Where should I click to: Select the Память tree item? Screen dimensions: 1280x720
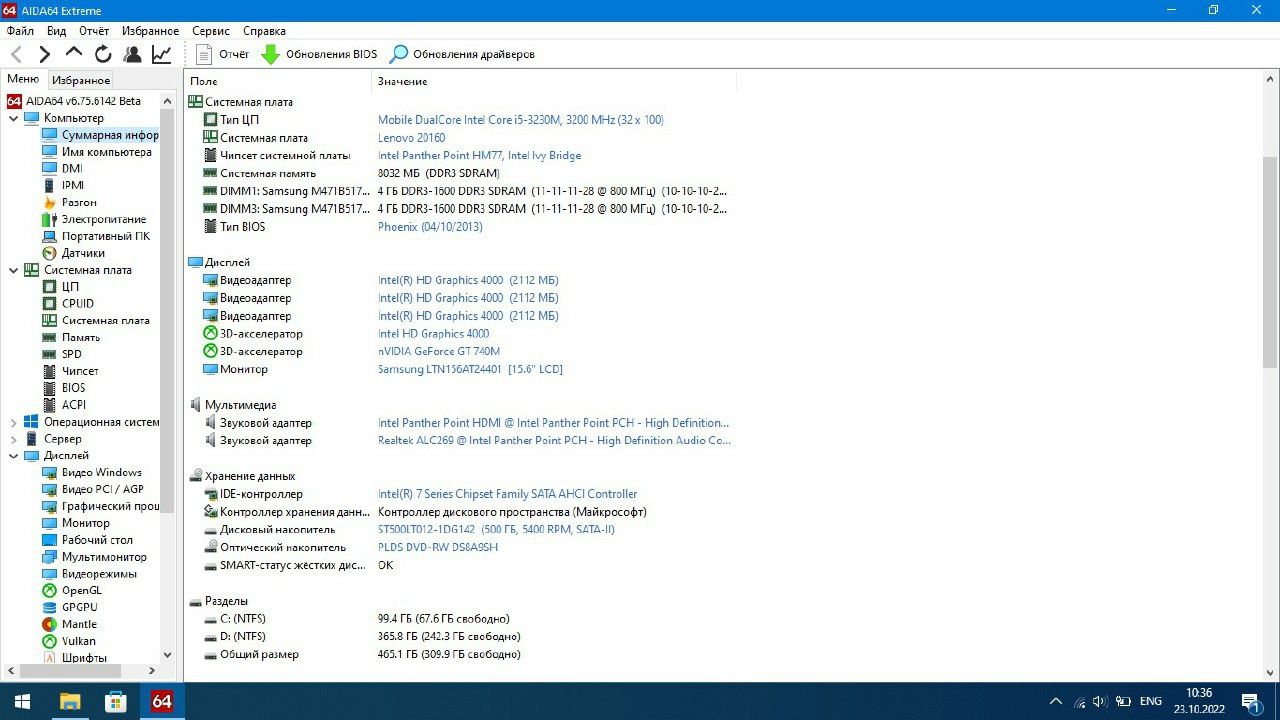tap(71, 338)
